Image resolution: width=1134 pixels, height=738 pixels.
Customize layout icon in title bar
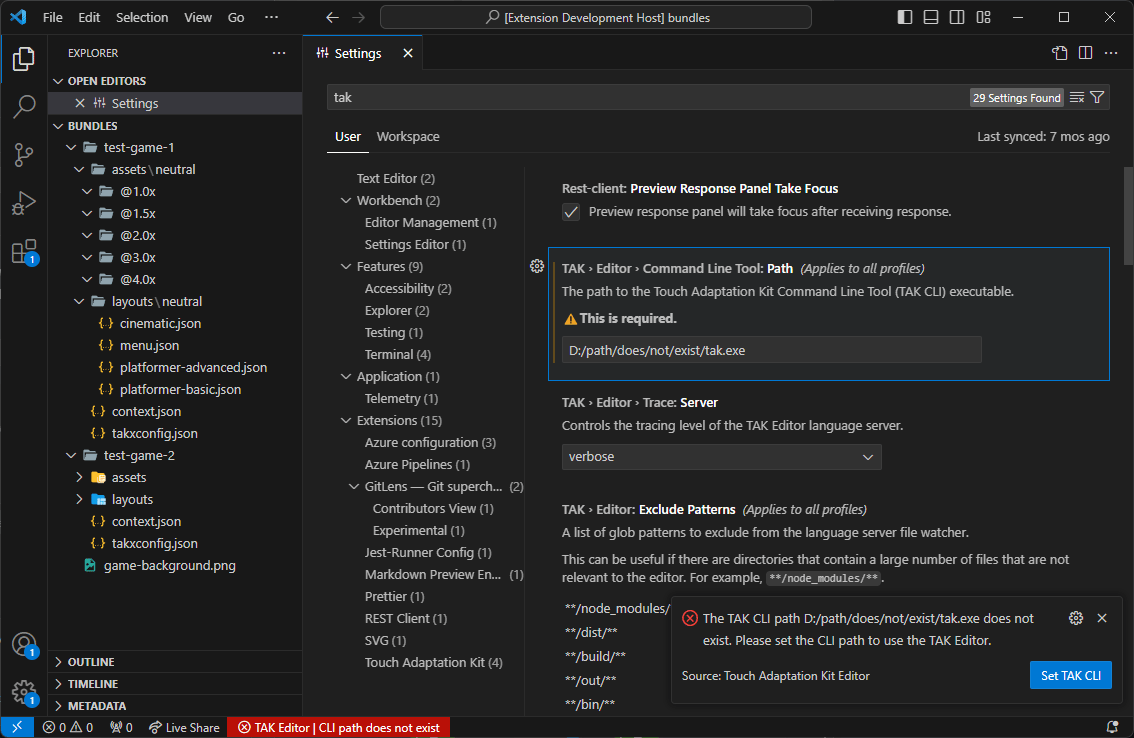984,17
